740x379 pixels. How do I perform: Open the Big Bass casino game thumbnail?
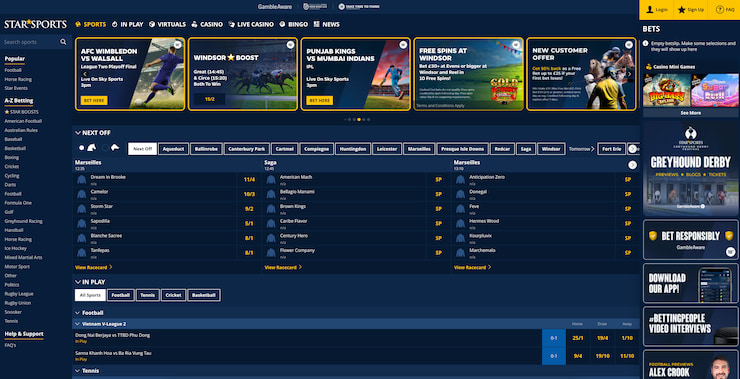coord(666,90)
